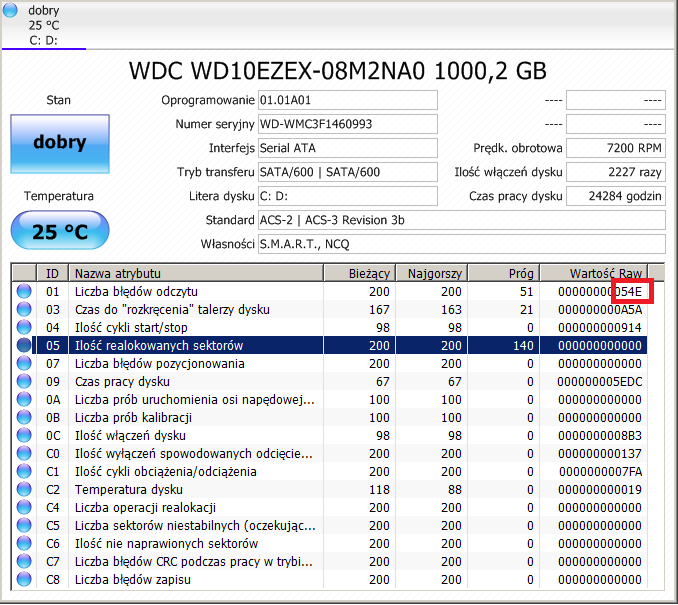Select row 'Czas do "rozkręcenia" talerzy dysku'
678x605 pixels.
pyautogui.click(x=329, y=310)
